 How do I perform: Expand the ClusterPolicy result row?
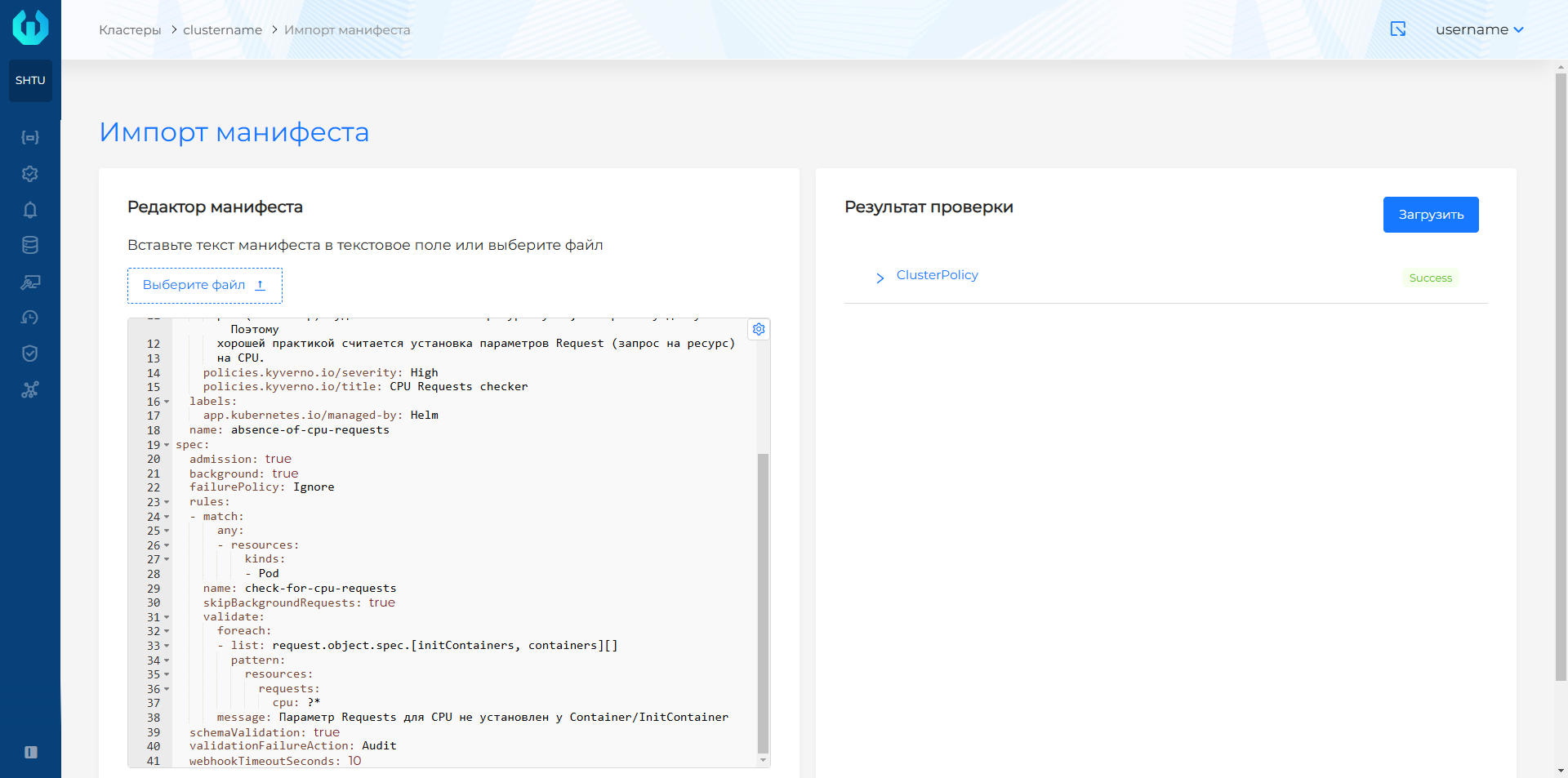[x=880, y=278]
